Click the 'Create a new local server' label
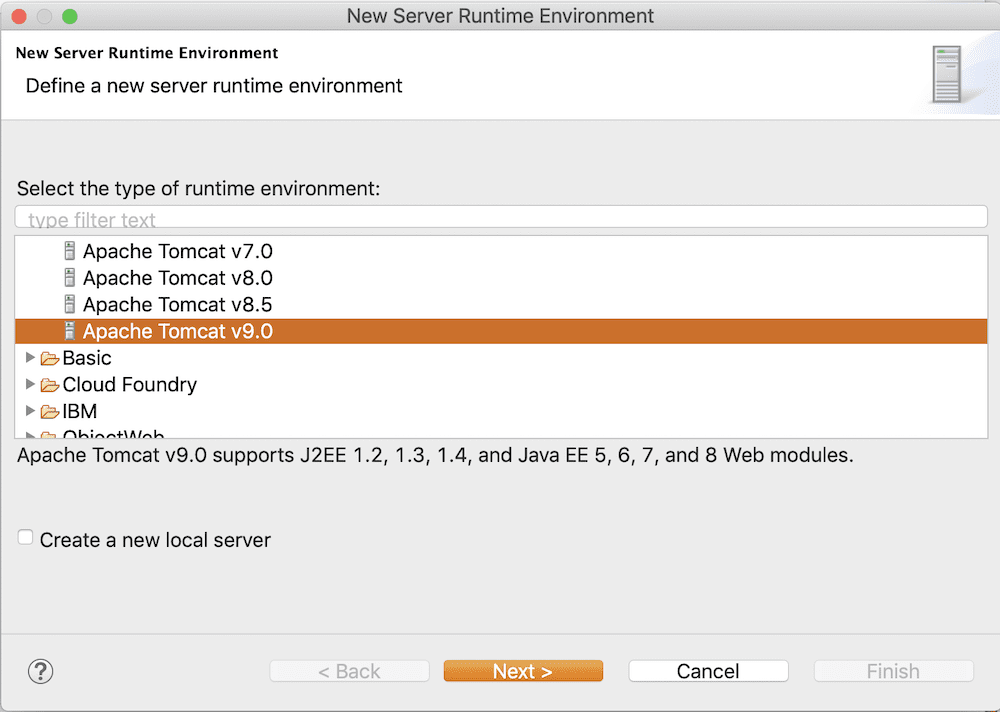Screen dimensions: 1000x712 coord(155,540)
